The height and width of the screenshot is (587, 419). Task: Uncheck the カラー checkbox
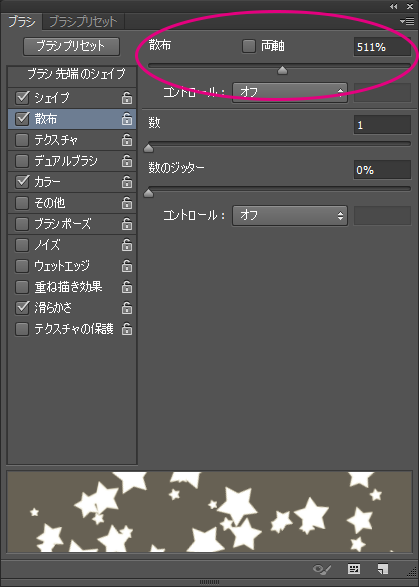point(22,182)
